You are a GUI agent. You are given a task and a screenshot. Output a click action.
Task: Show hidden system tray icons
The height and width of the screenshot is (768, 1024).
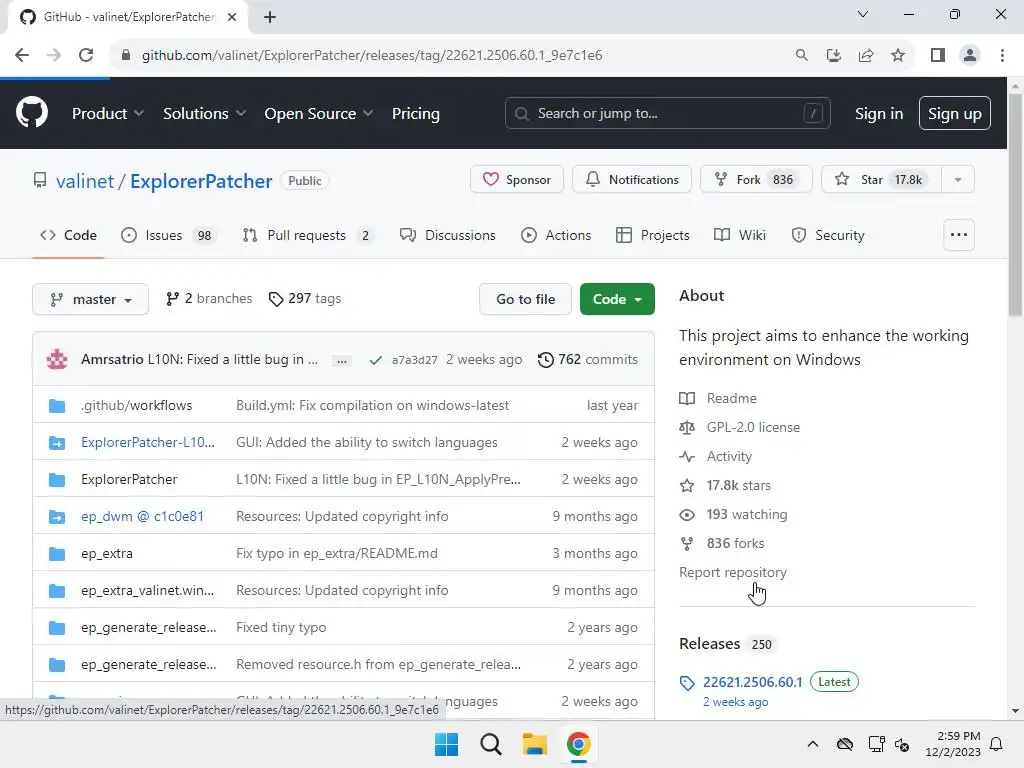pyautogui.click(x=812, y=744)
